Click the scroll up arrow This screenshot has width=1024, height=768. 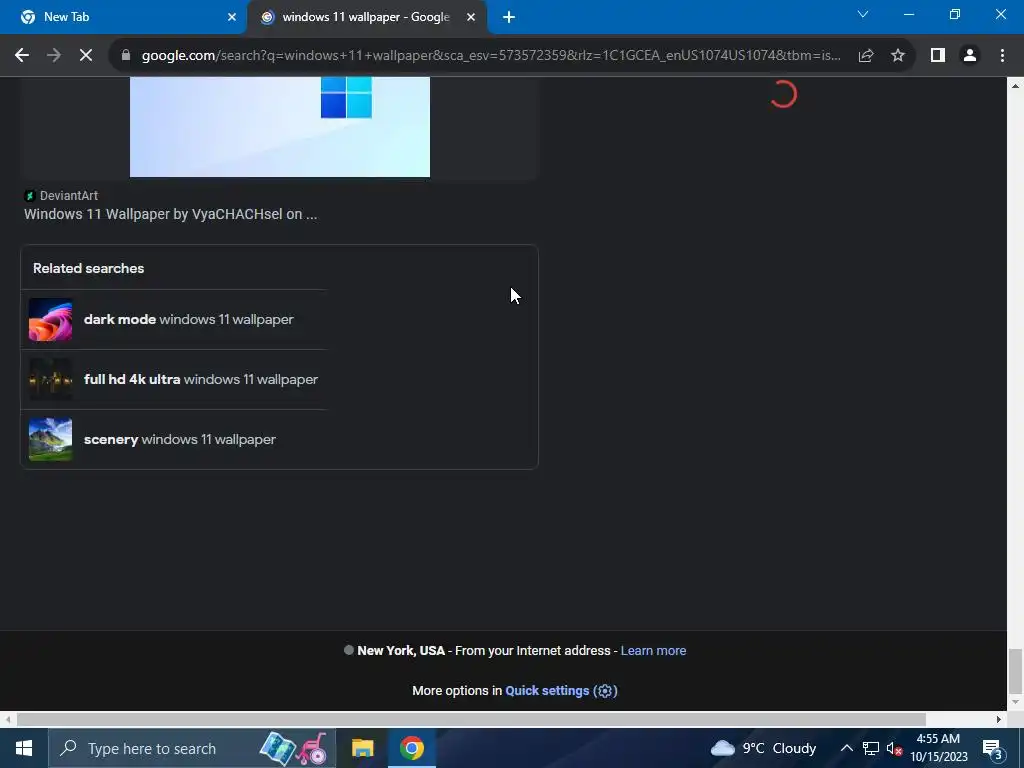[1015, 86]
